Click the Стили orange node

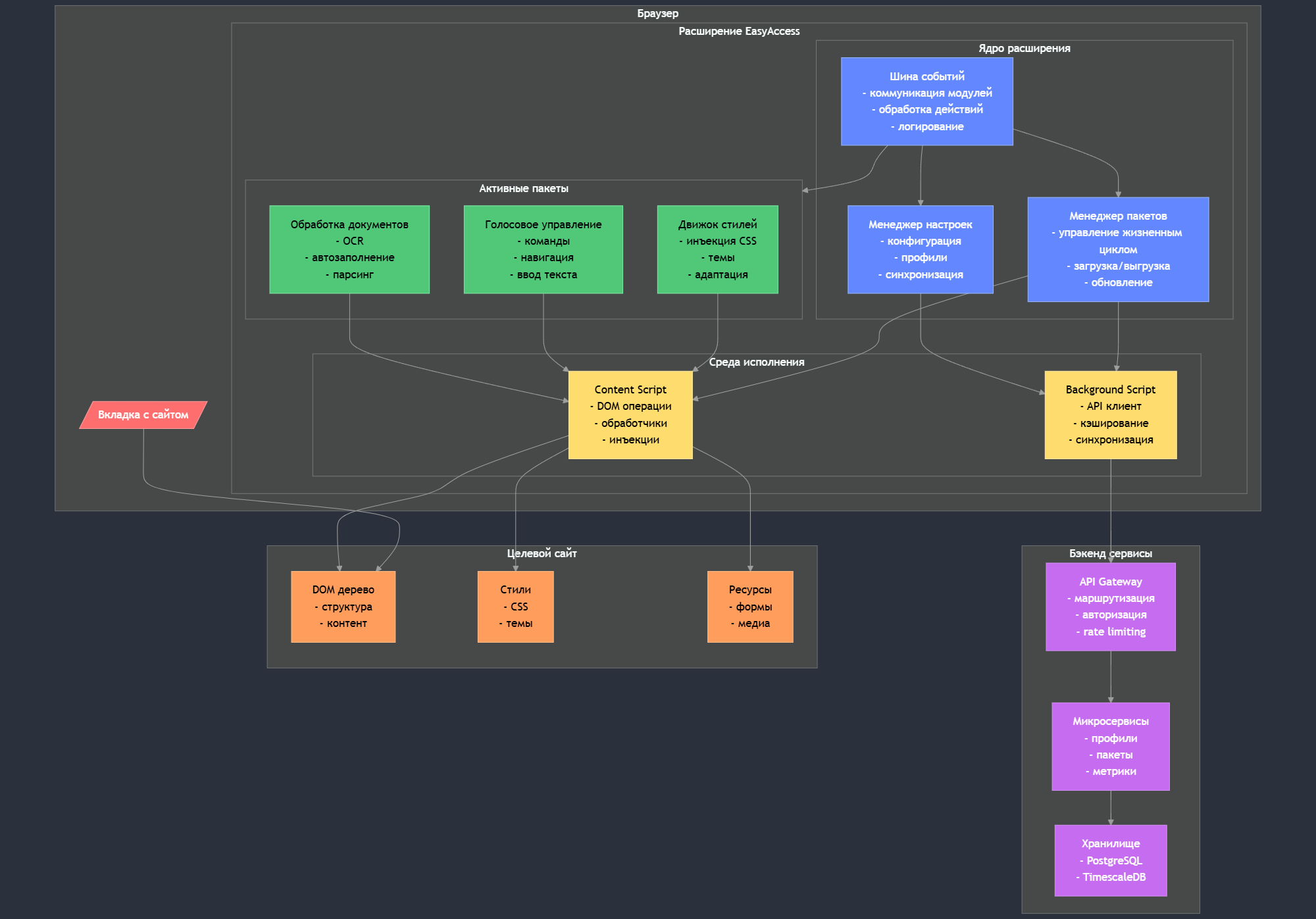[x=515, y=607]
